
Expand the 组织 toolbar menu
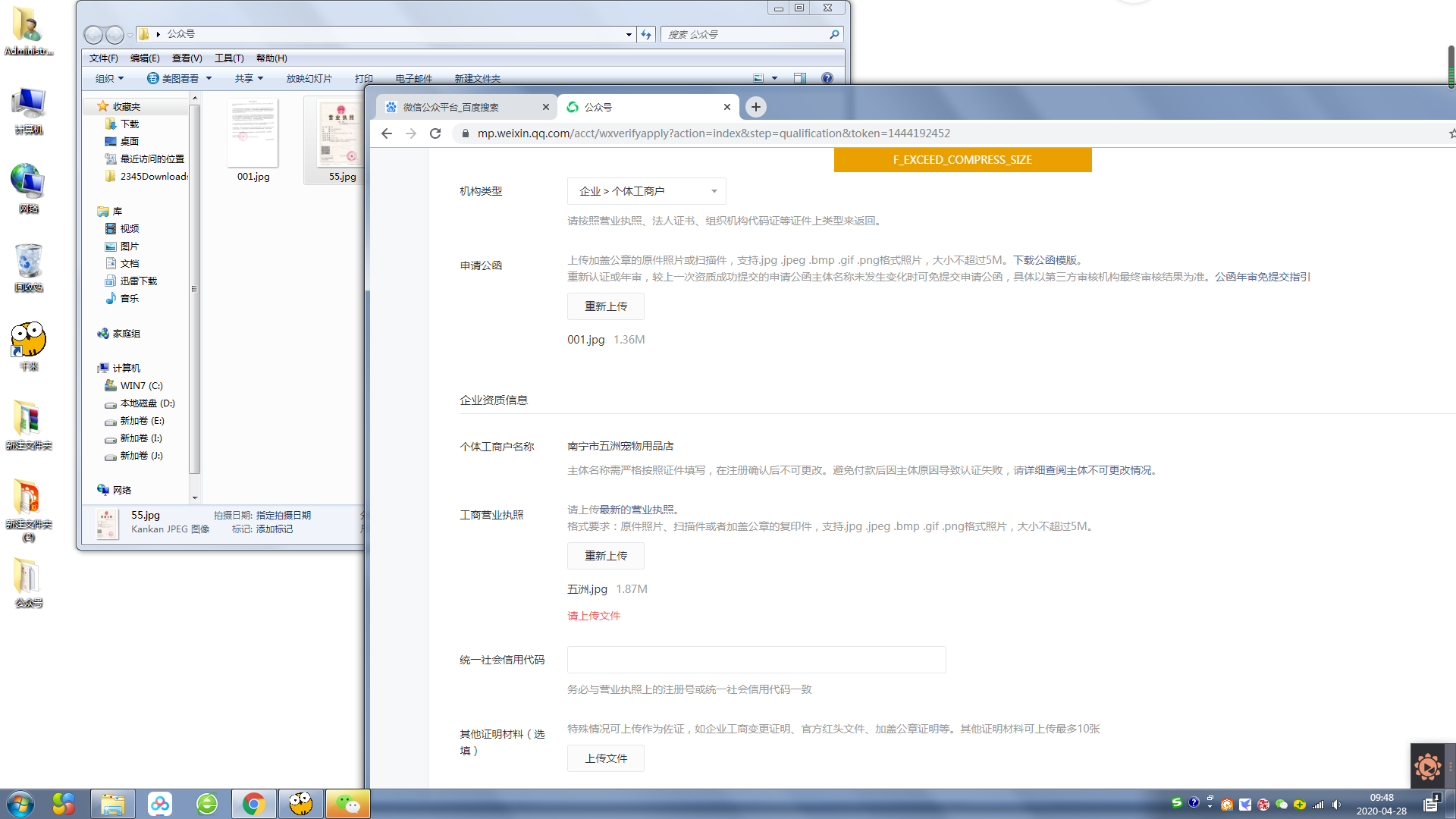(x=109, y=78)
